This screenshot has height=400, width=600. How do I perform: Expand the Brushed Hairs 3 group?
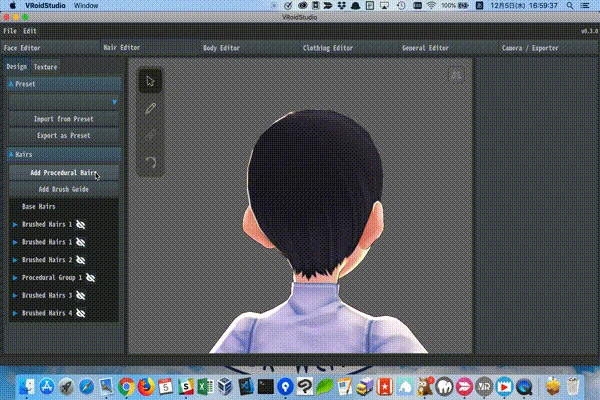pyautogui.click(x=15, y=296)
